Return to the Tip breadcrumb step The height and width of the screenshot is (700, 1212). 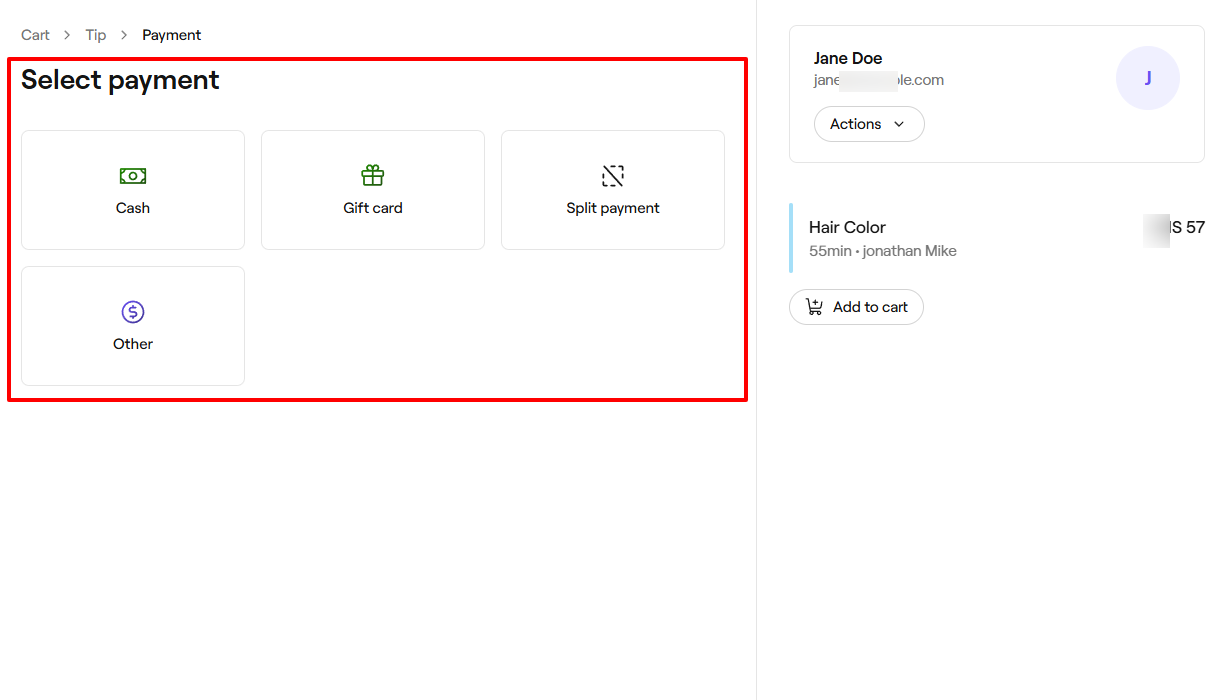click(96, 35)
